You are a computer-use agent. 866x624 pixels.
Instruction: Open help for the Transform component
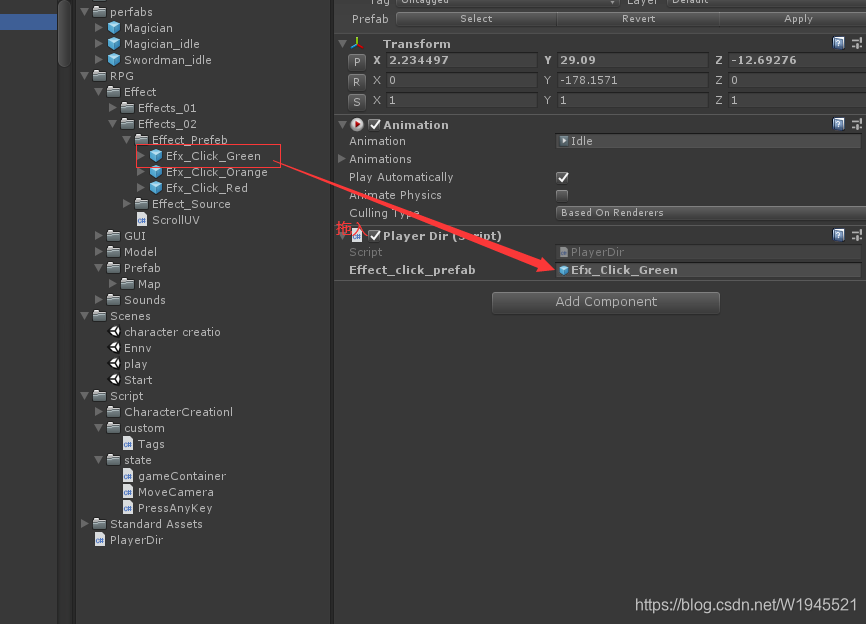coord(838,43)
